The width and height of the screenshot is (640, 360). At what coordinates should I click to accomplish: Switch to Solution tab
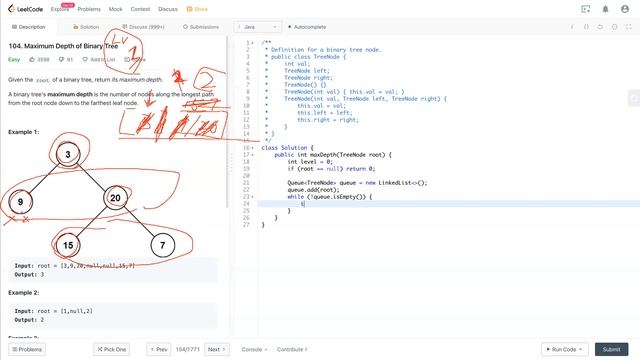point(86,27)
